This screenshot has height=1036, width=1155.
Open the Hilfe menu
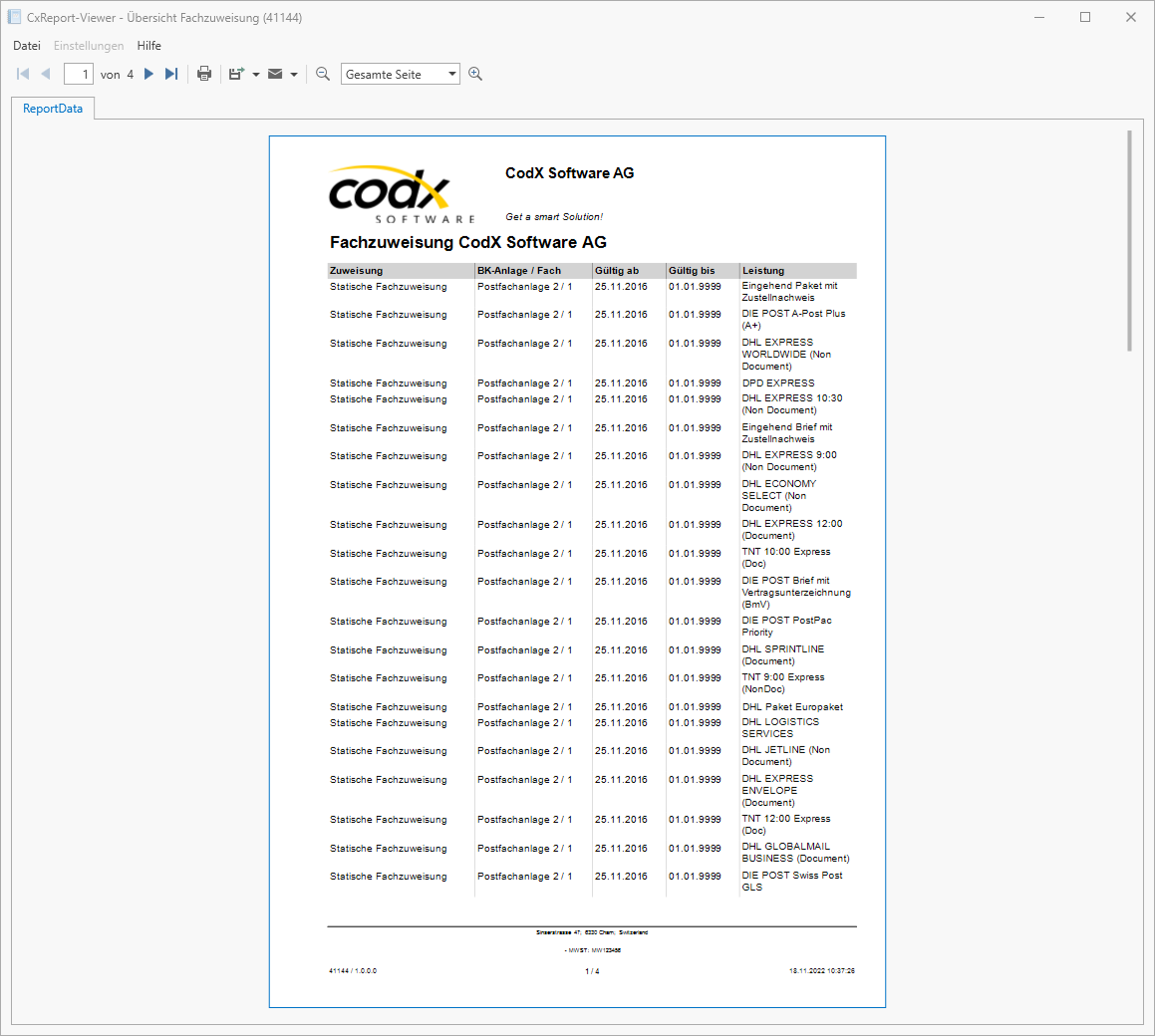[148, 46]
